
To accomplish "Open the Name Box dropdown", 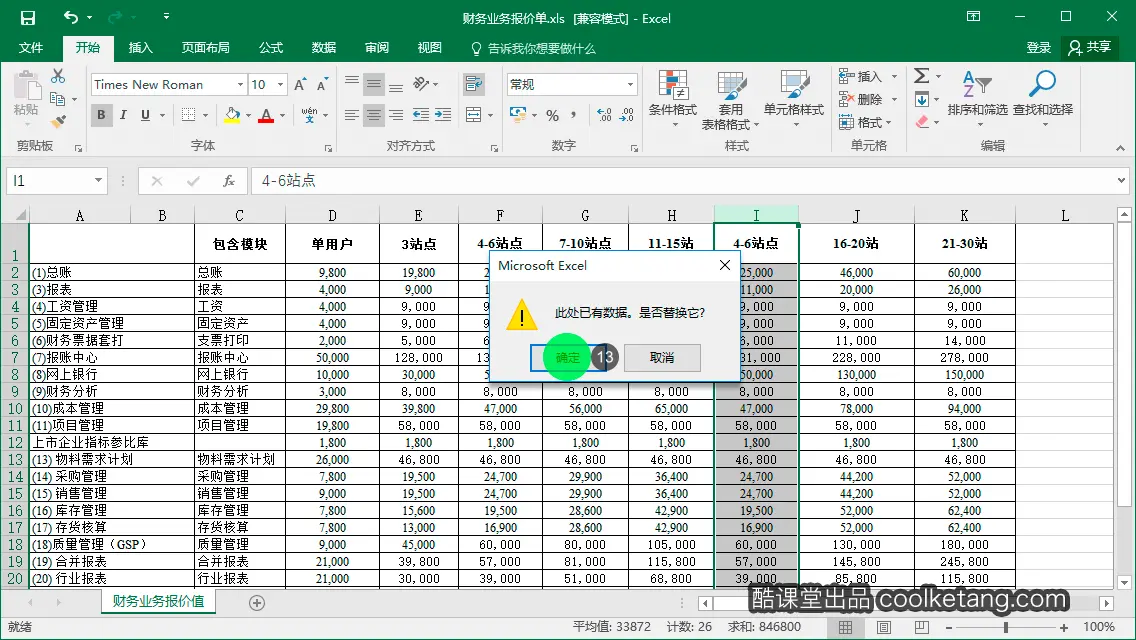I will point(98,180).
